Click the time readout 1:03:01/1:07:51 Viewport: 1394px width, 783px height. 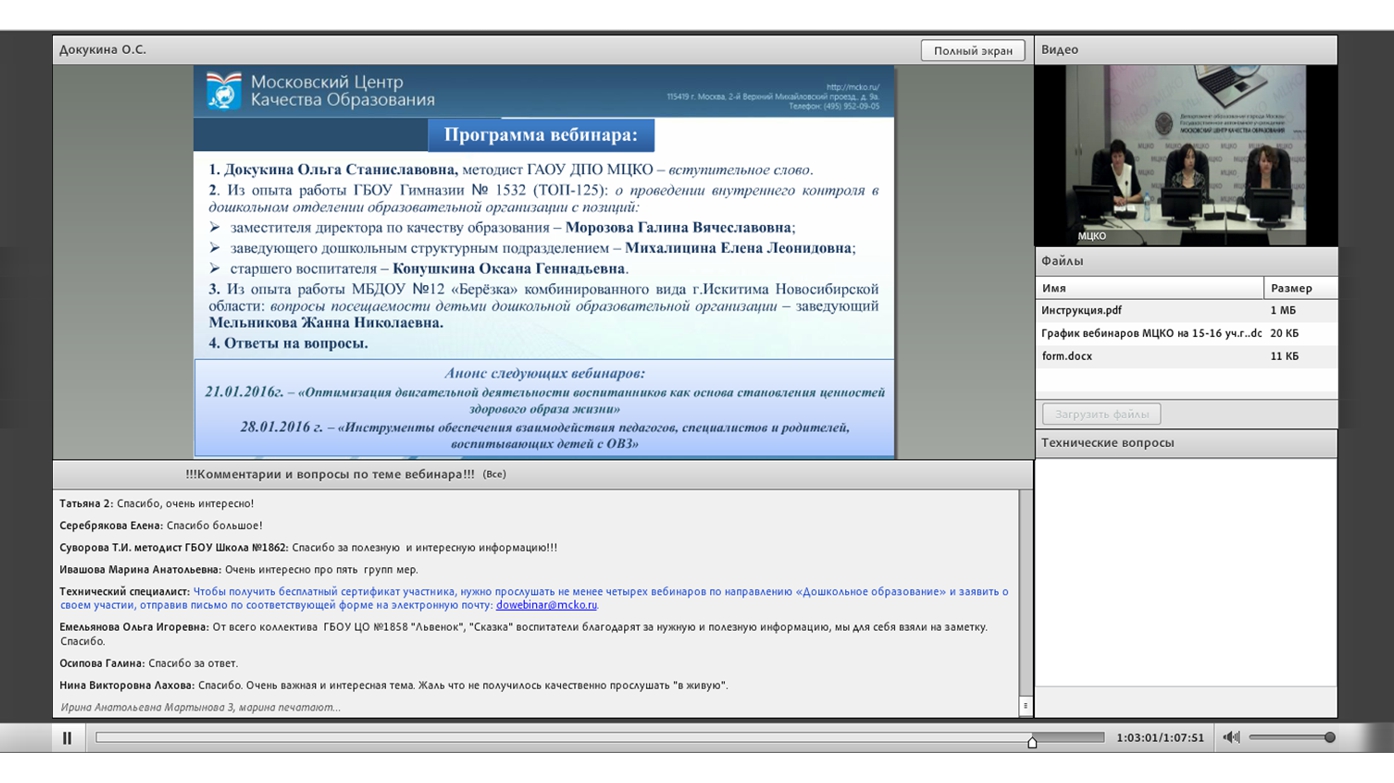(x=1160, y=738)
